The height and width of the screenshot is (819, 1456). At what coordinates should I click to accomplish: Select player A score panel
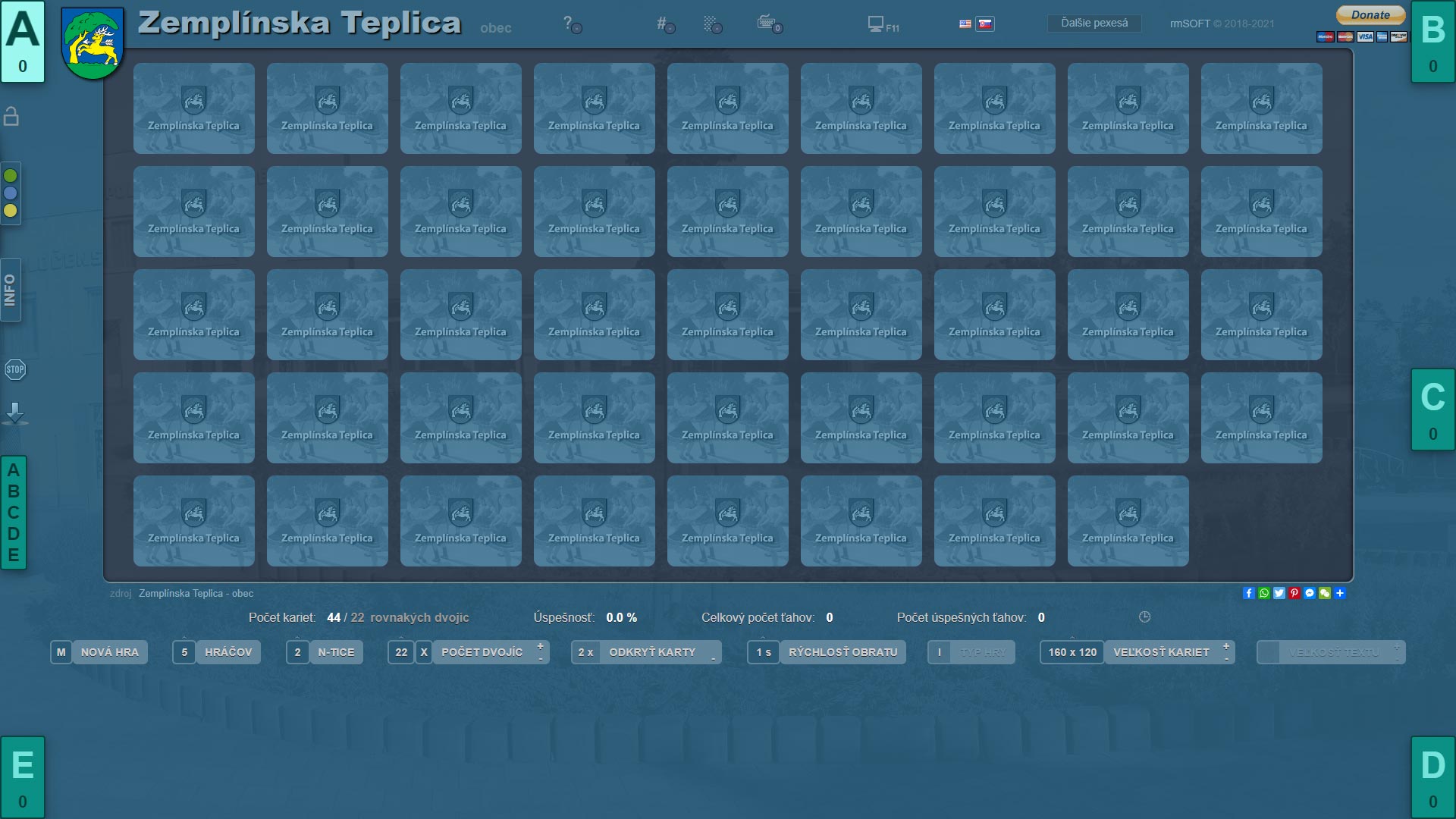(22, 41)
